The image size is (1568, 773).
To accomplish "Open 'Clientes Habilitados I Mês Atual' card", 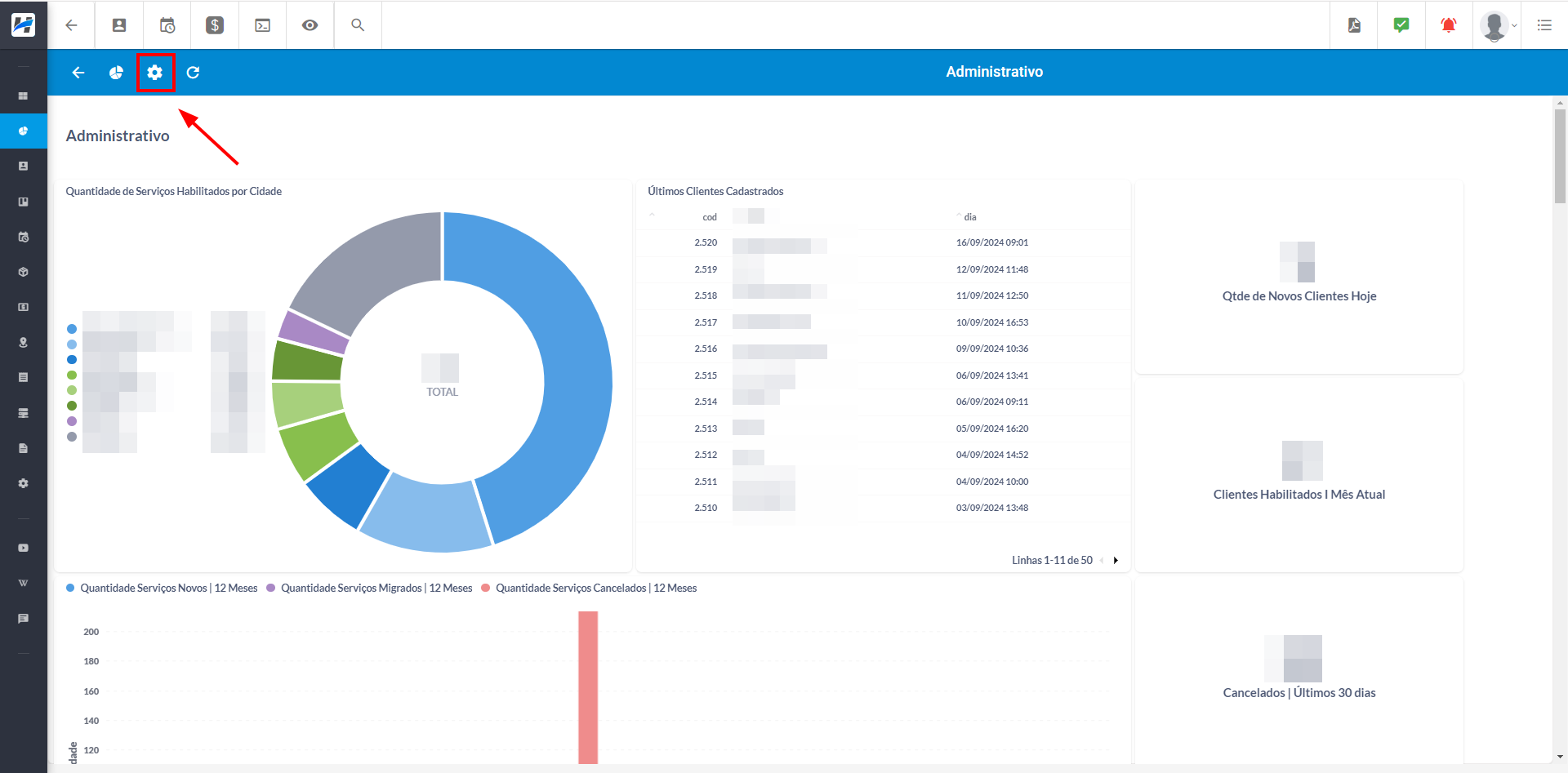I will tap(1299, 476).
